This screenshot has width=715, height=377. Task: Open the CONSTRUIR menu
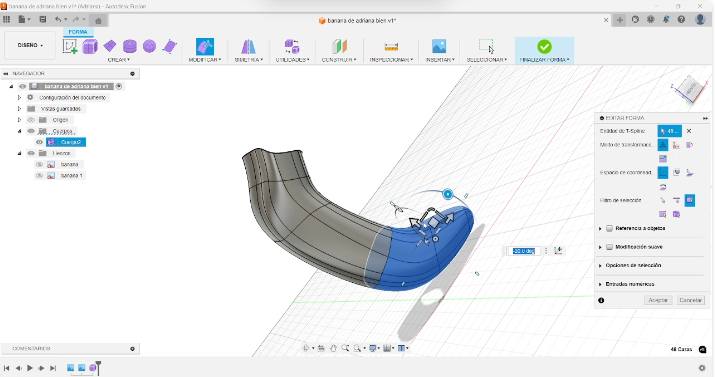click(x=339, y=60)
